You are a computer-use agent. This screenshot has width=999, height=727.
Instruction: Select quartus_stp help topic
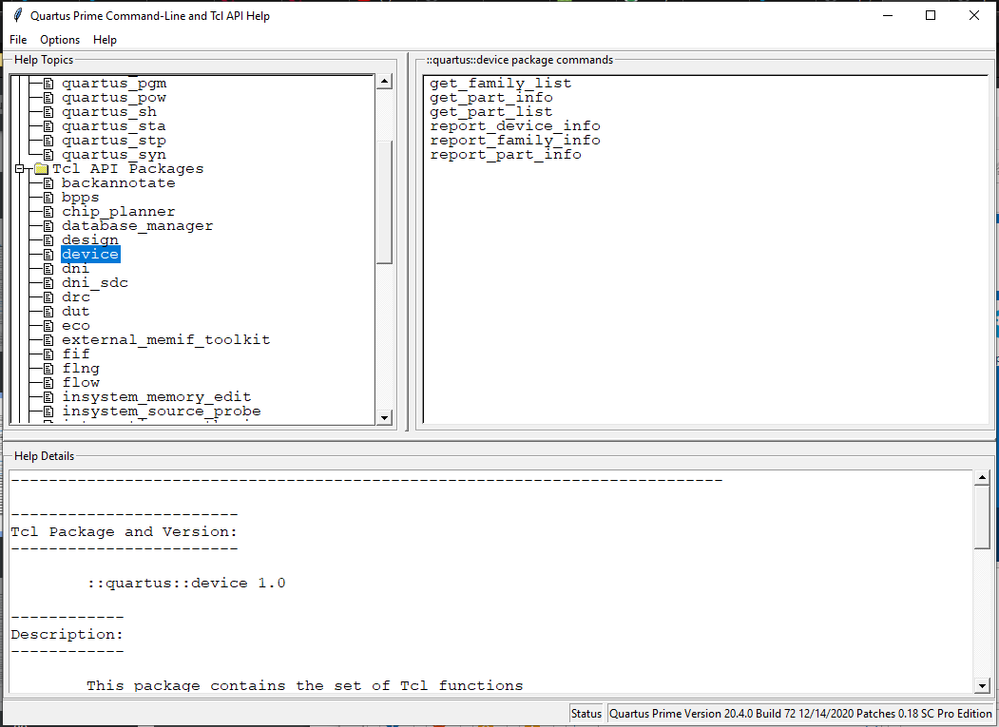114,140
